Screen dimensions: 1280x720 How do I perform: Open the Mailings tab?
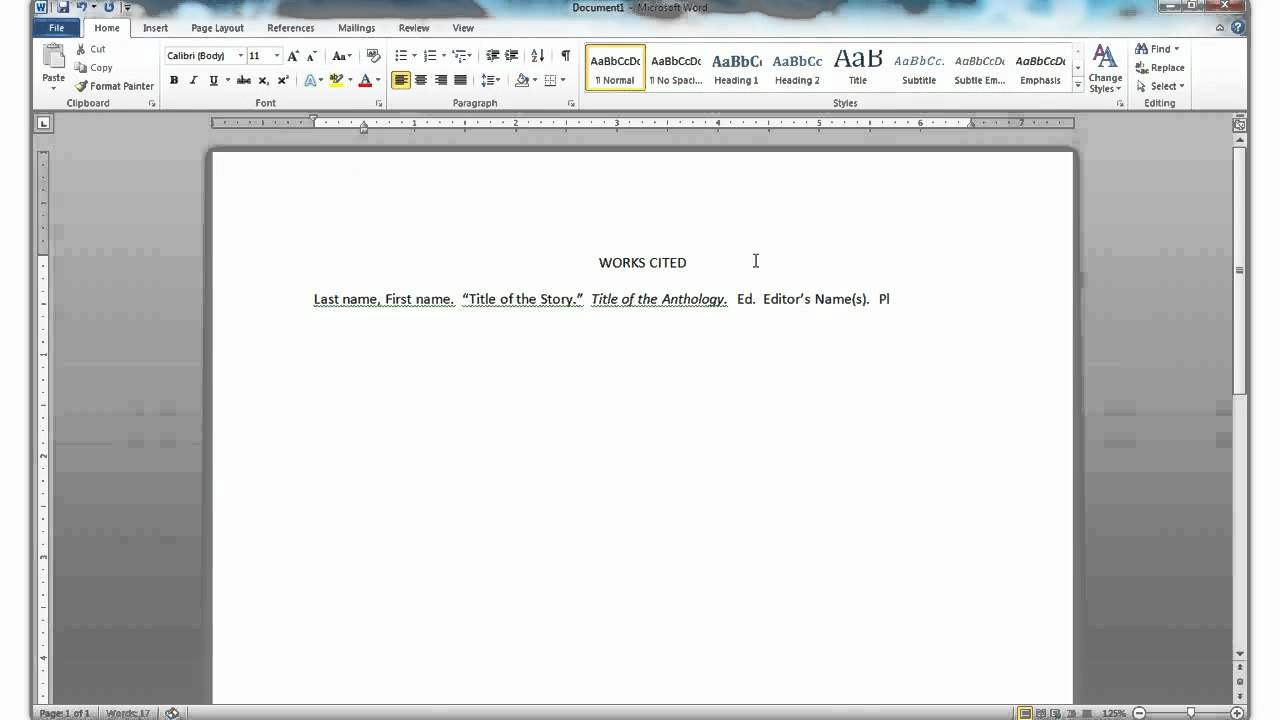[356, 28]
